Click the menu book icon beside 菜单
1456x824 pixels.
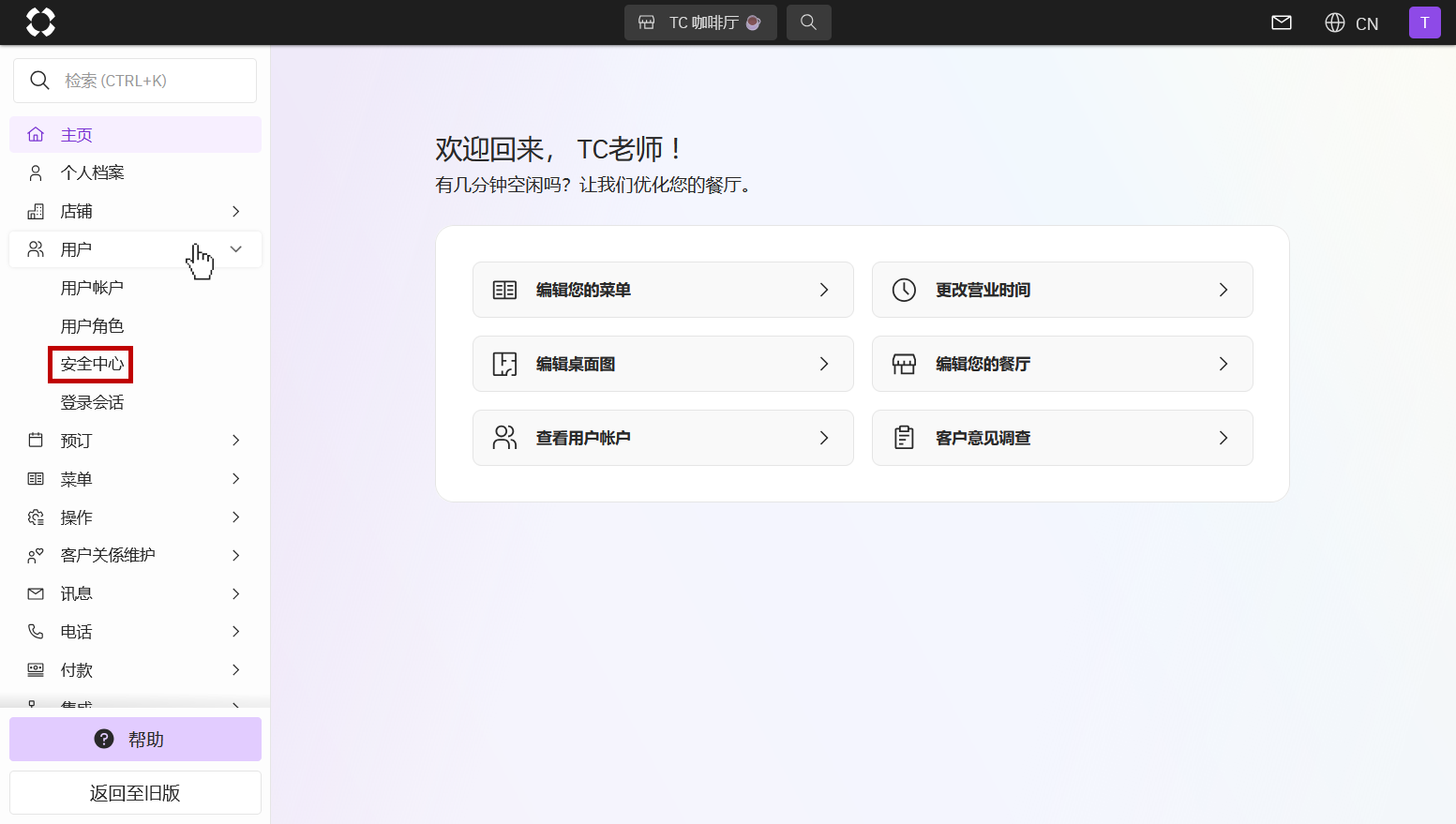pyautogui.click(x=36, y=479)
